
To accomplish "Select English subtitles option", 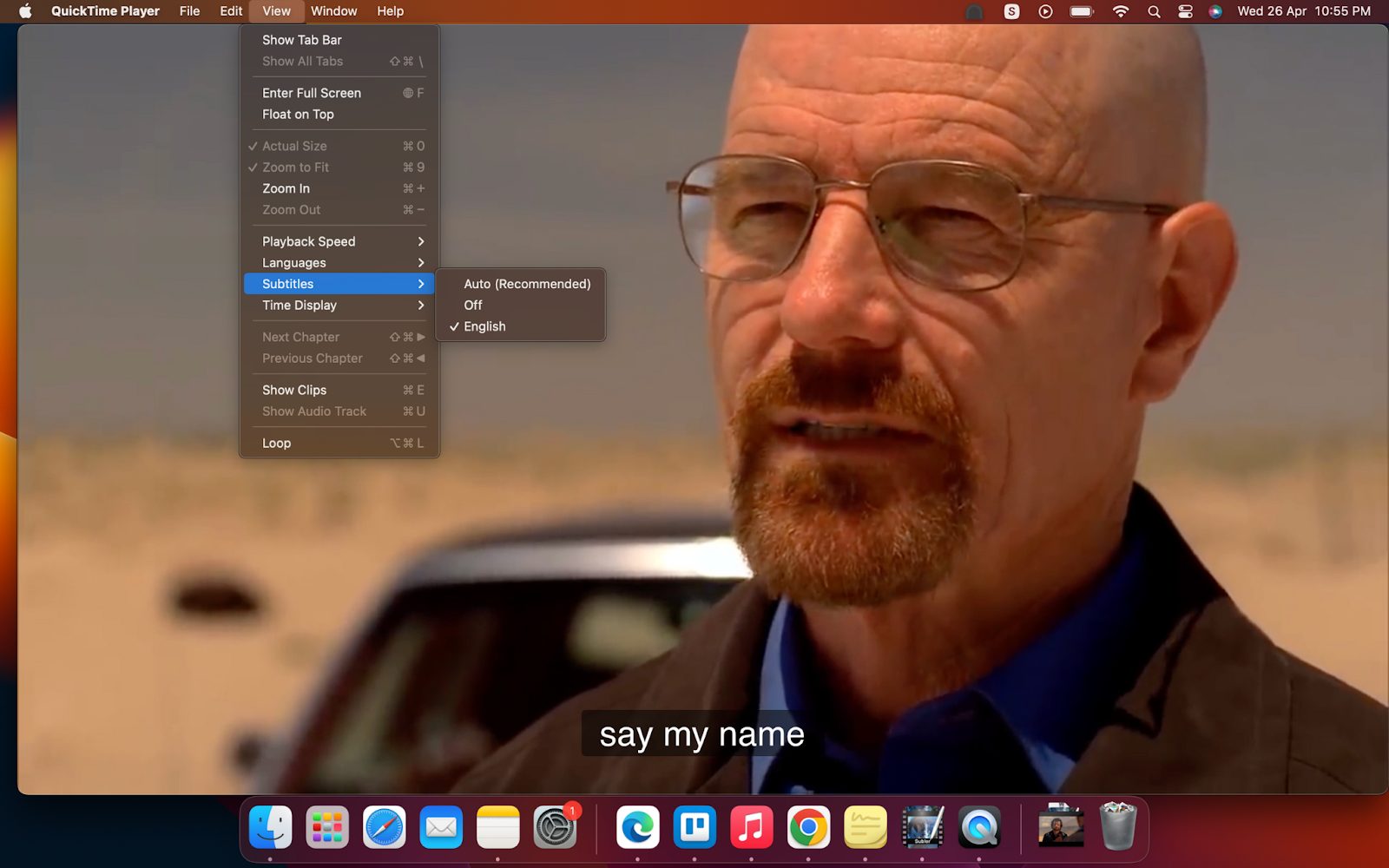I will tap(520, 326).
